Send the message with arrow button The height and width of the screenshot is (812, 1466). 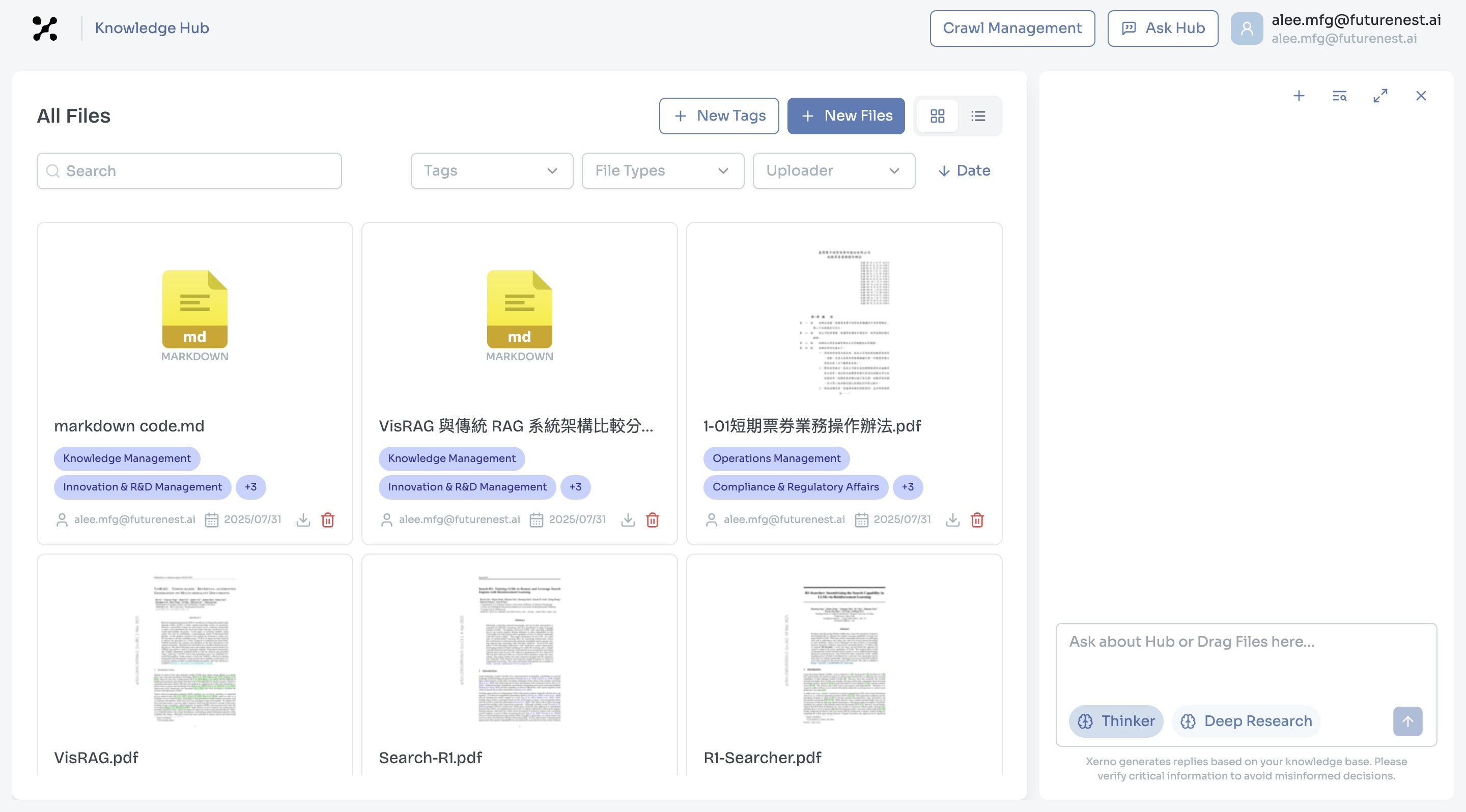tap(1407, 721)
